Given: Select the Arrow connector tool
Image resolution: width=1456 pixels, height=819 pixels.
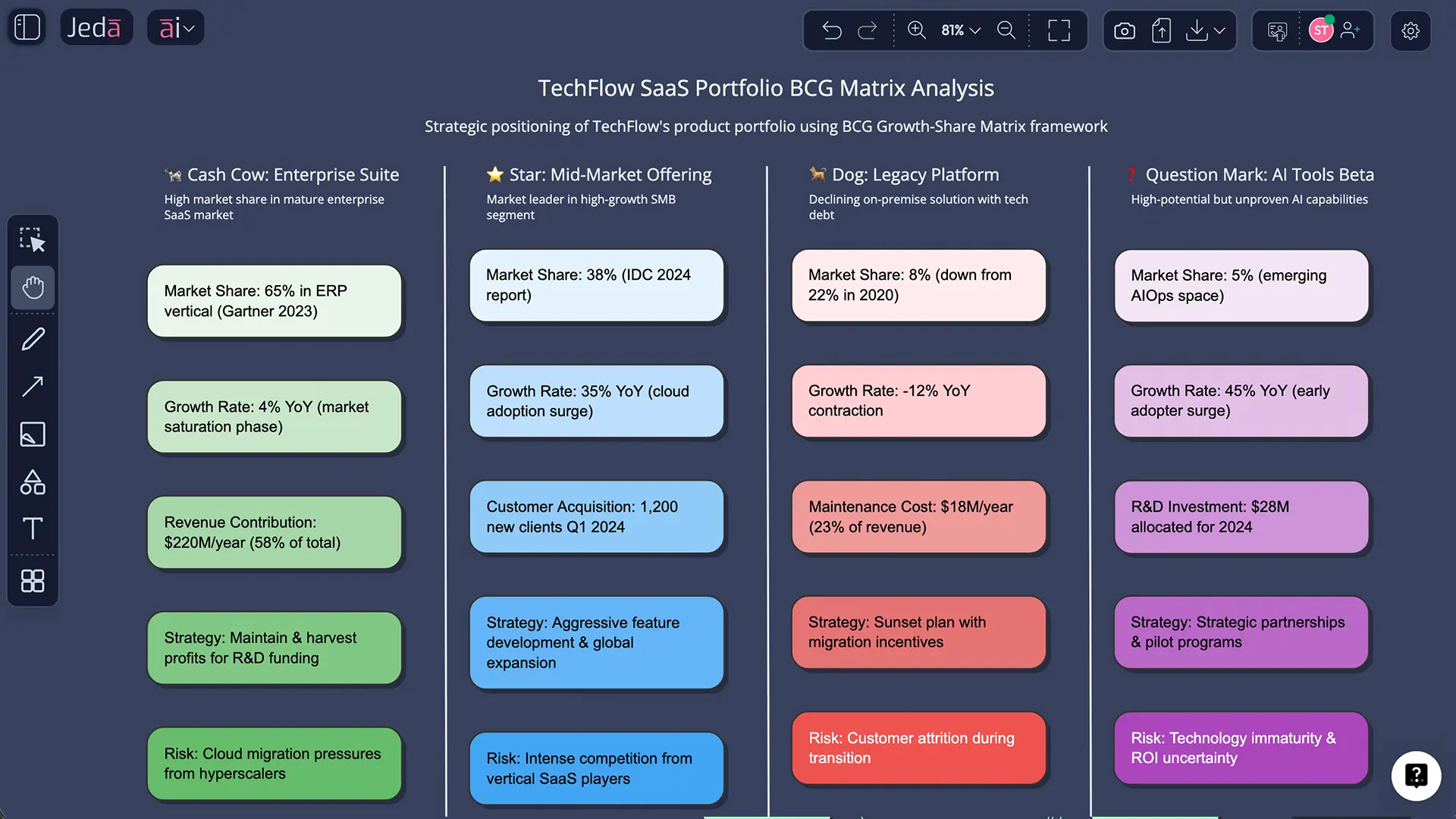Looking at the screenshot, I should pos(33,387).
